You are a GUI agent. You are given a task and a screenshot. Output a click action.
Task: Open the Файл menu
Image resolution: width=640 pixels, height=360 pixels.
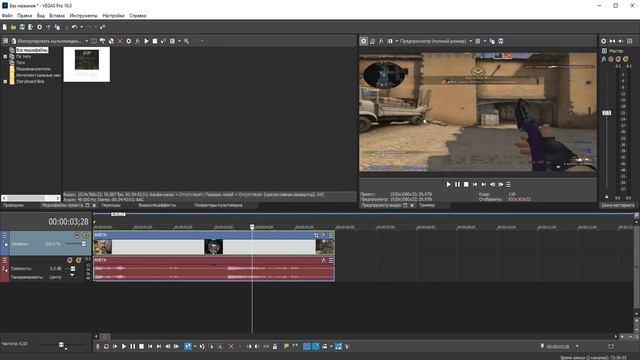pyautogui.click(x=7, y=16)
